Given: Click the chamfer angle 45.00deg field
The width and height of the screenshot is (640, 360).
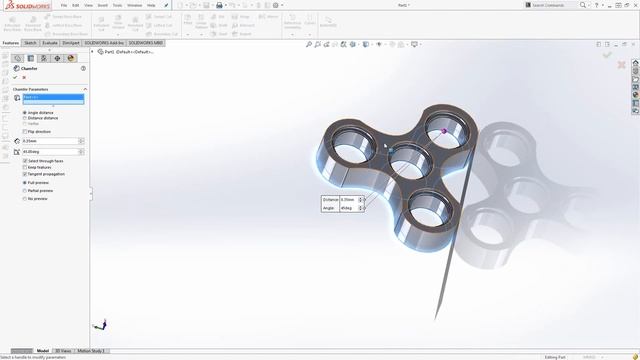Looking at the screenshot, I should pos(50,152).
